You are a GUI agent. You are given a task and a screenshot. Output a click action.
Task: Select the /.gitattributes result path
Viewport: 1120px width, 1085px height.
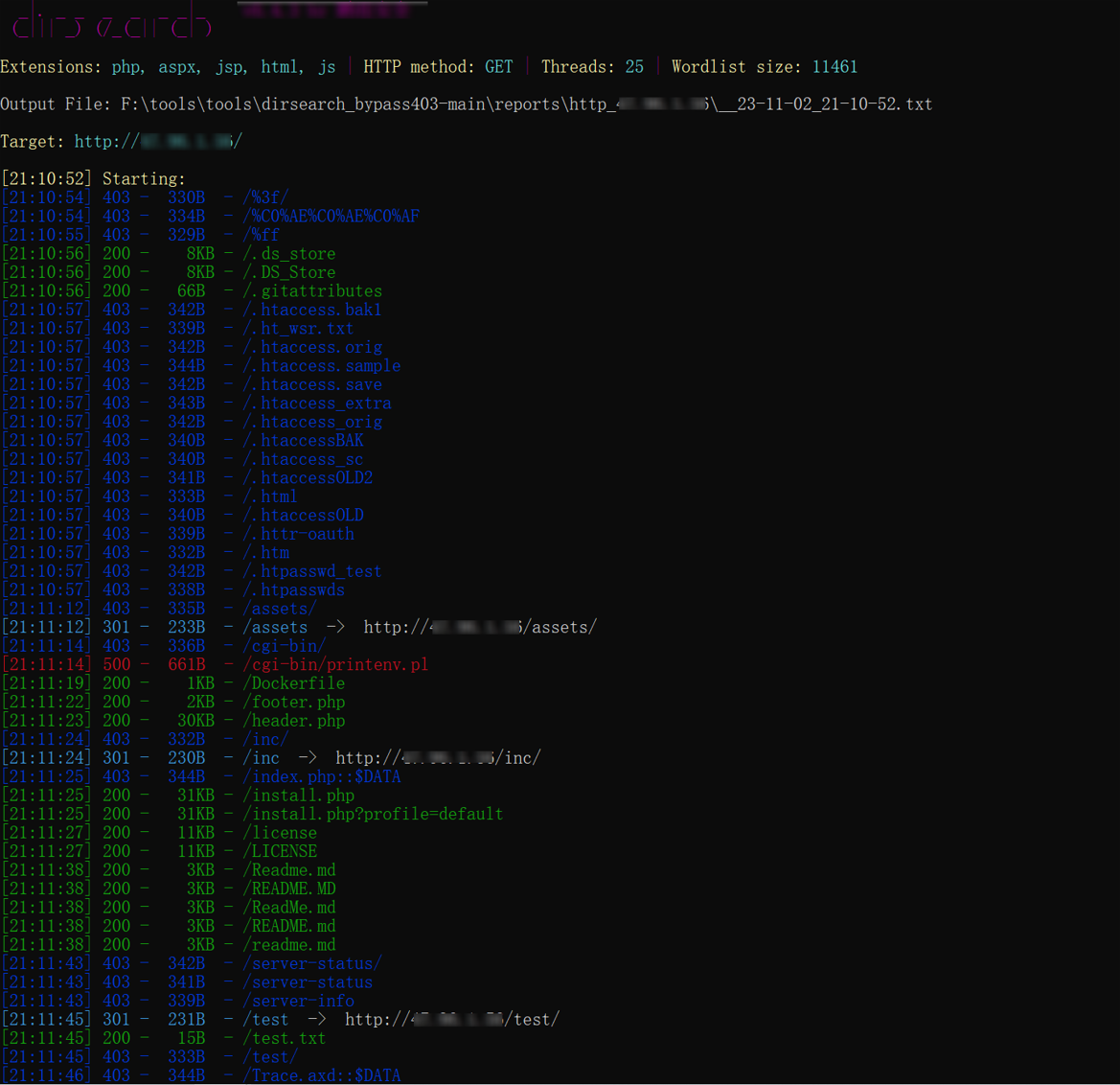click(x=312, y=291)
